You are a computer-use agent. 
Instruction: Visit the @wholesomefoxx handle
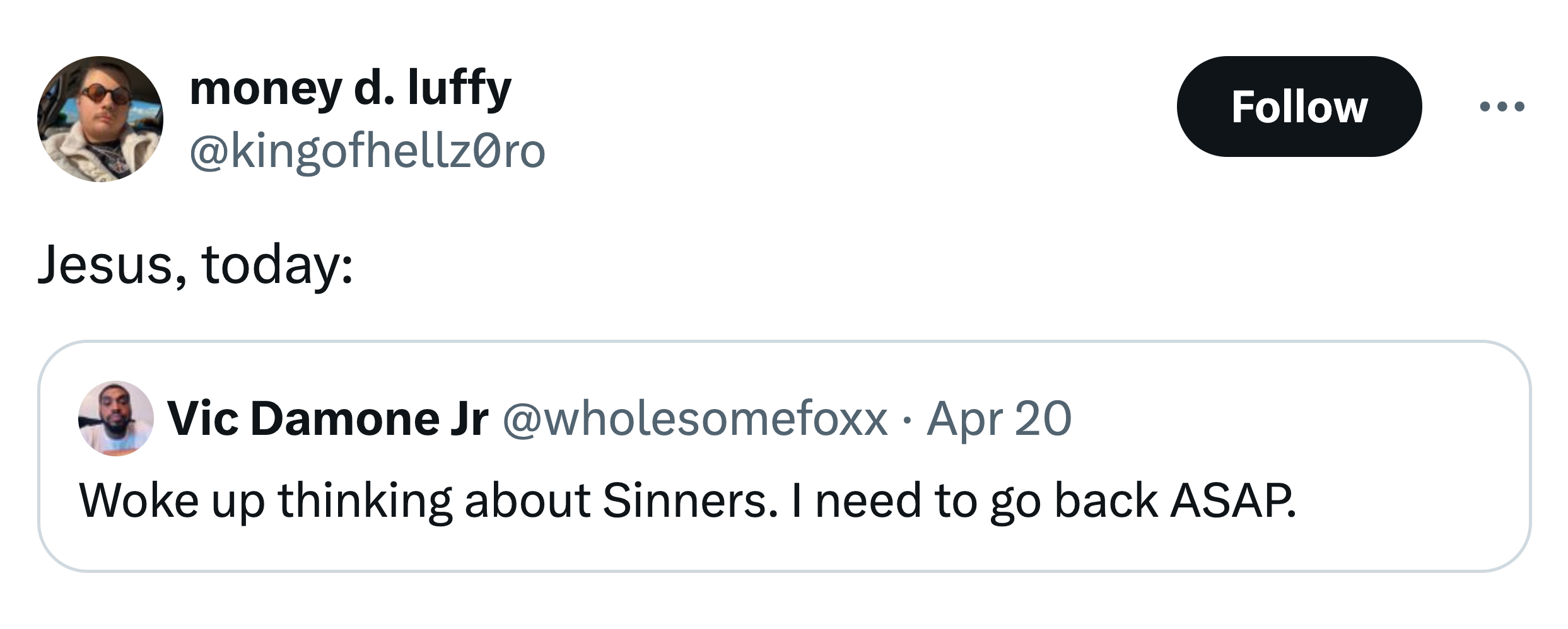(695, 419)
